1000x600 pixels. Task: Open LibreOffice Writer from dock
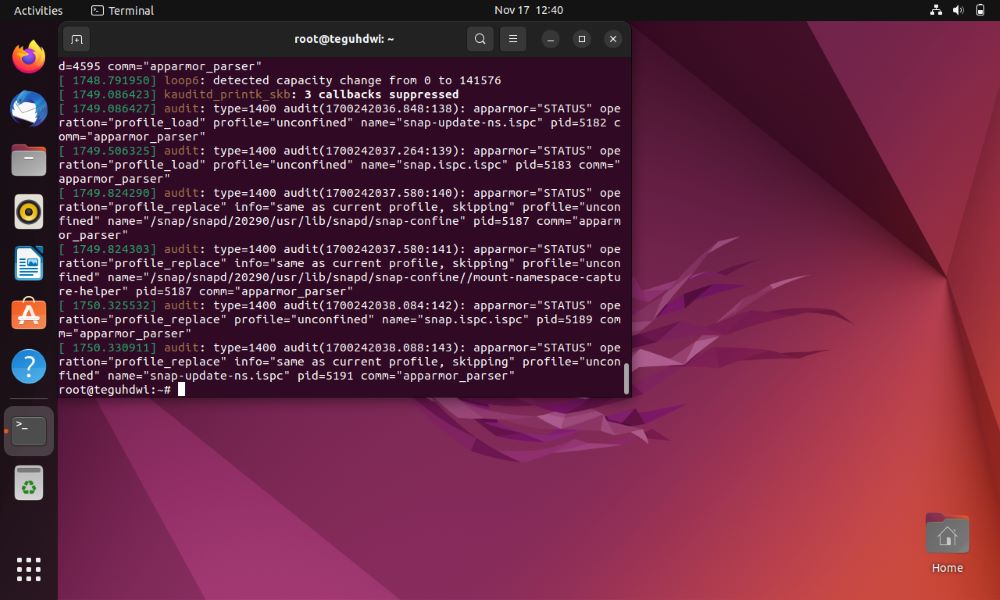[29, 263]
